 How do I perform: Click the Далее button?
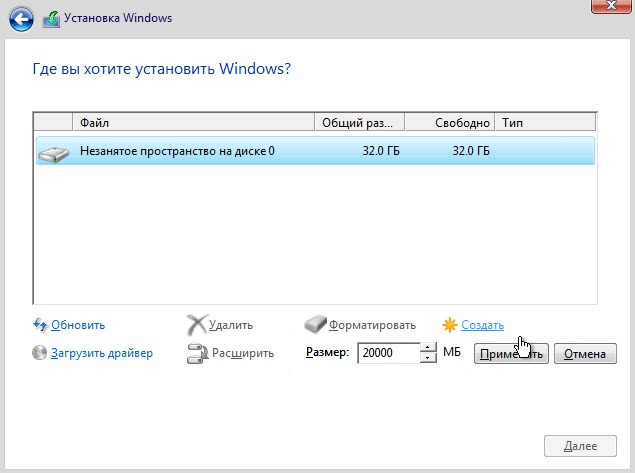point(580,446)
